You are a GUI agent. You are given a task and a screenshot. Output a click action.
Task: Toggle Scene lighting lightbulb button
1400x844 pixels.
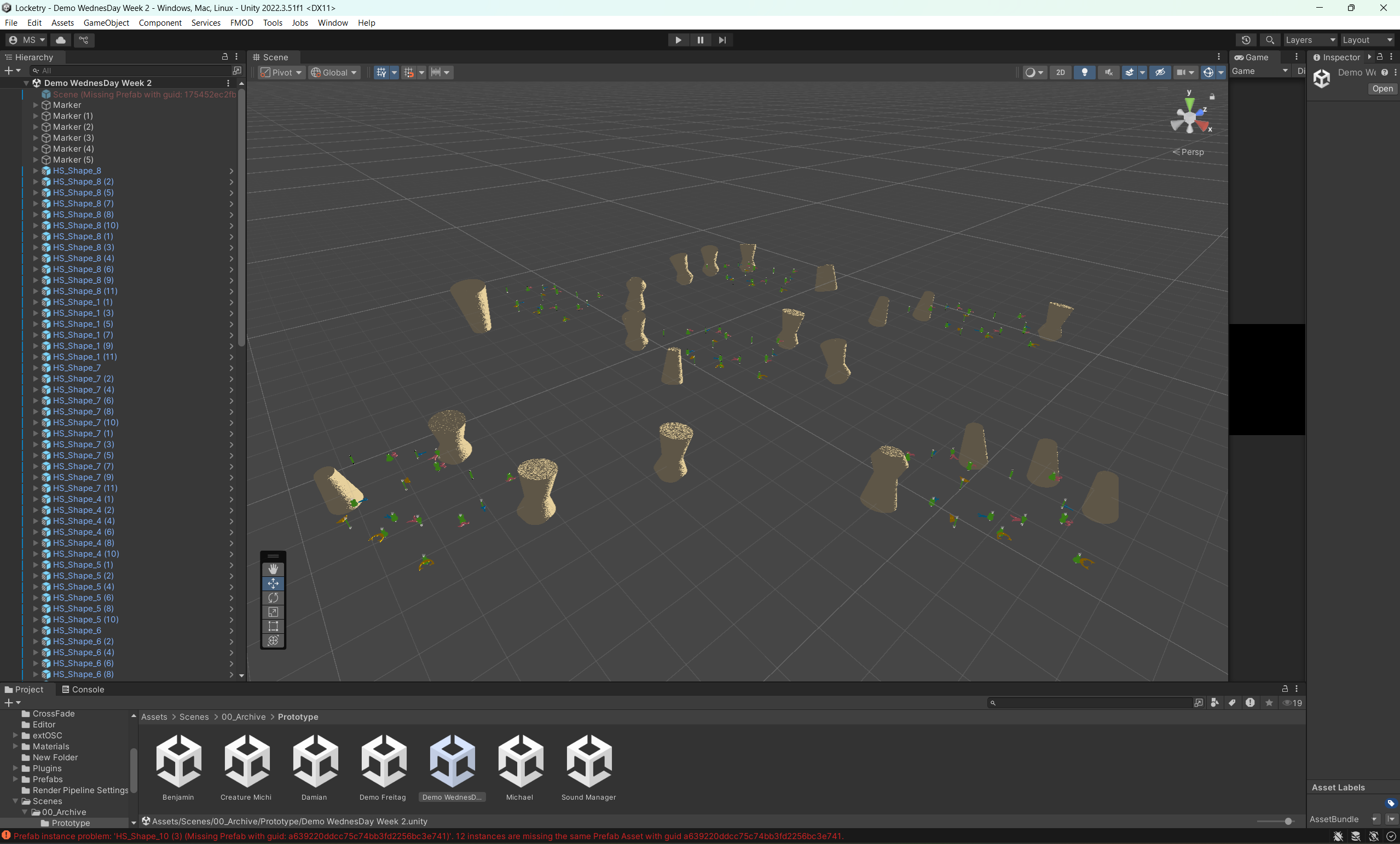coord(1085,72)
